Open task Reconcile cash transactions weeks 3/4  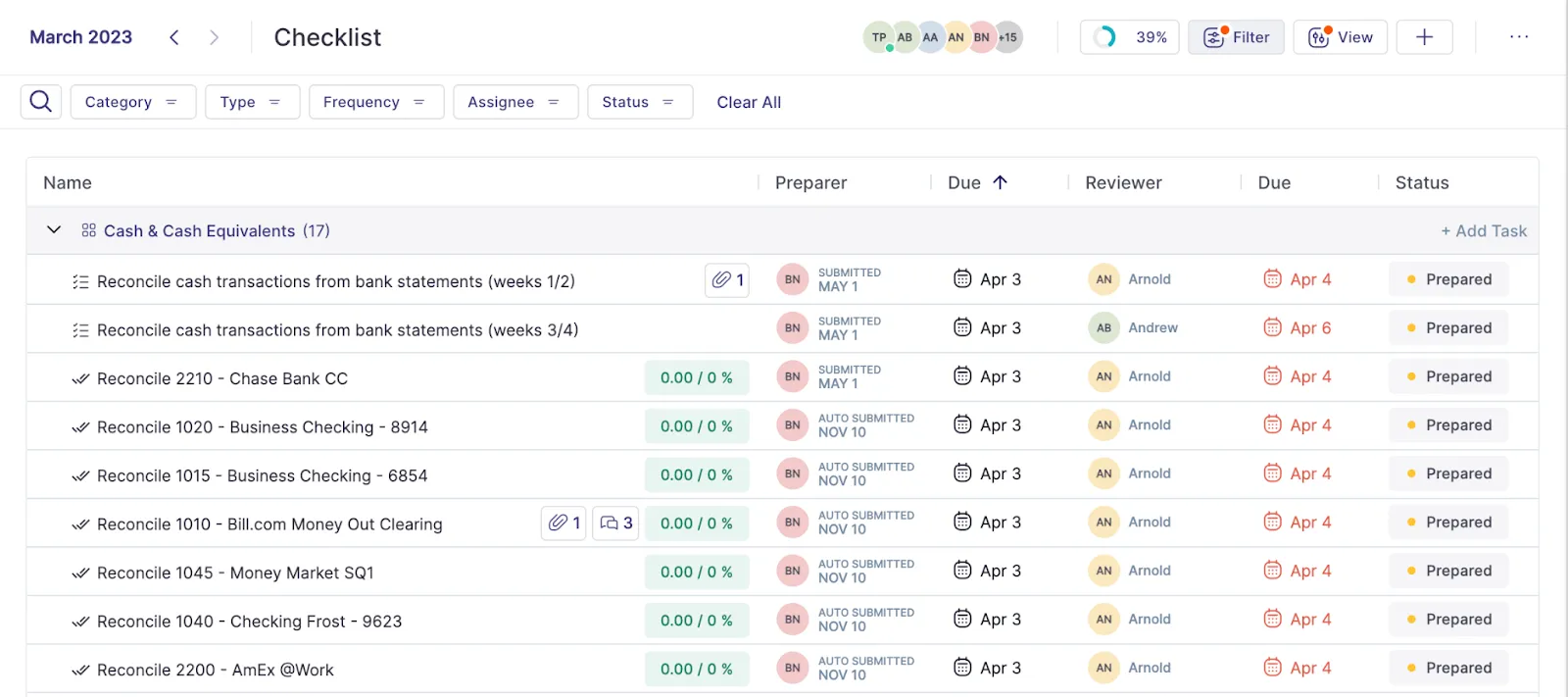(337, 330)
